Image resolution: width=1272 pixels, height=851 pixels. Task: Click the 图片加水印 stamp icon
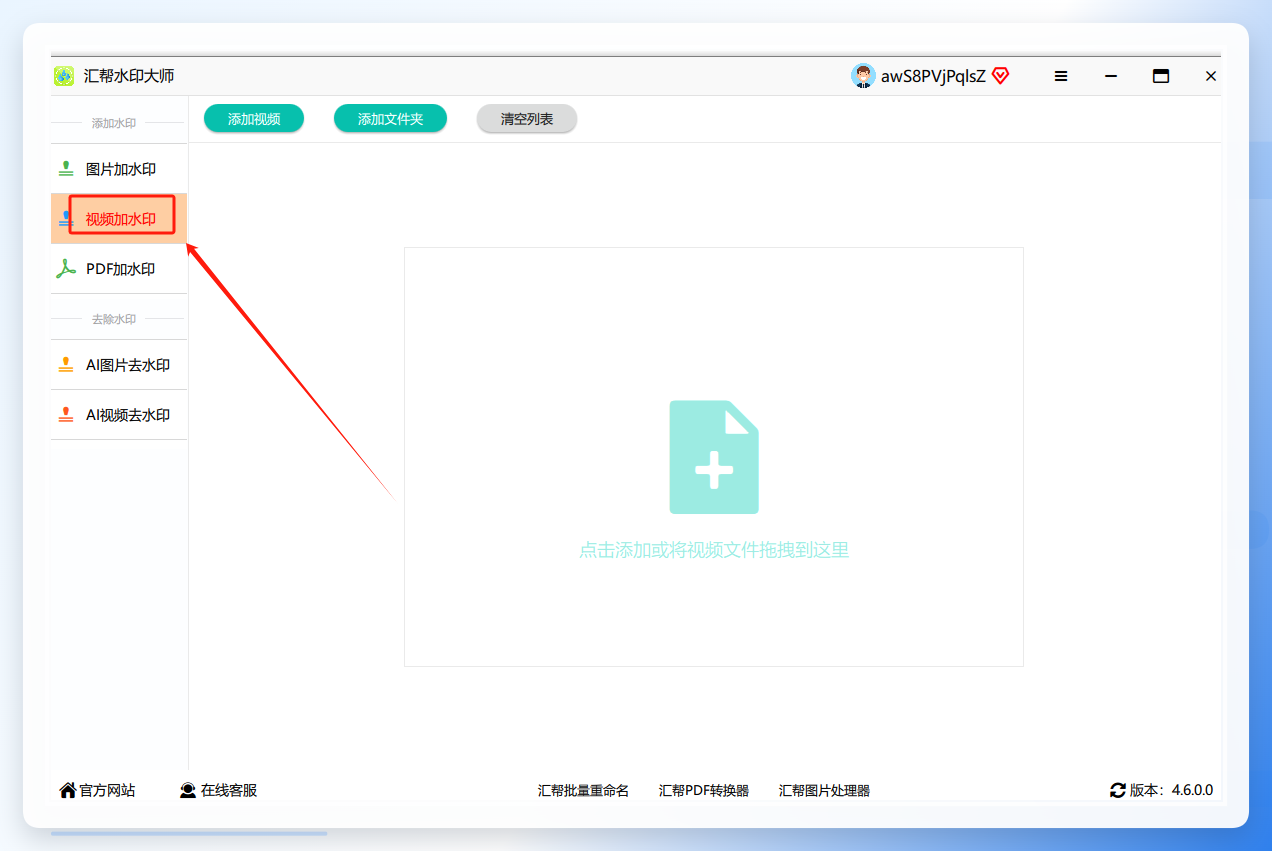[66, 169]
